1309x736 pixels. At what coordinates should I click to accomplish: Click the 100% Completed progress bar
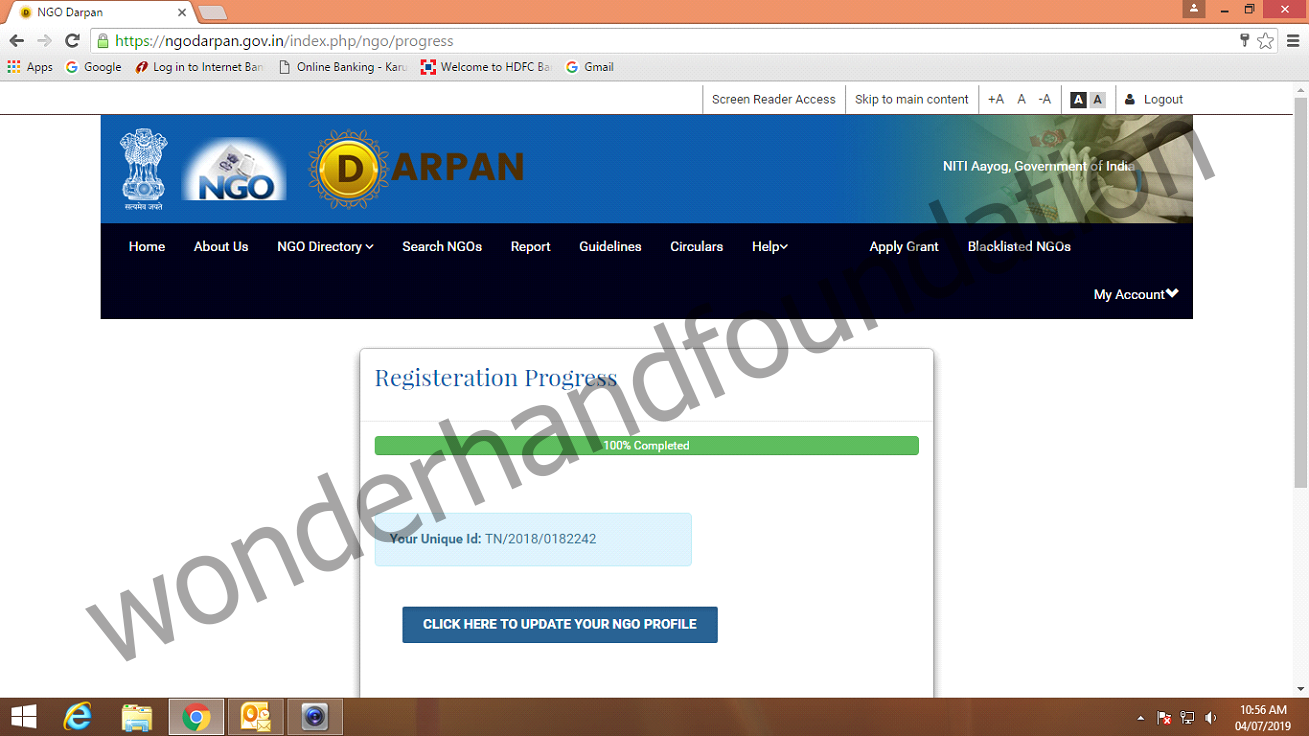point(646,446)
